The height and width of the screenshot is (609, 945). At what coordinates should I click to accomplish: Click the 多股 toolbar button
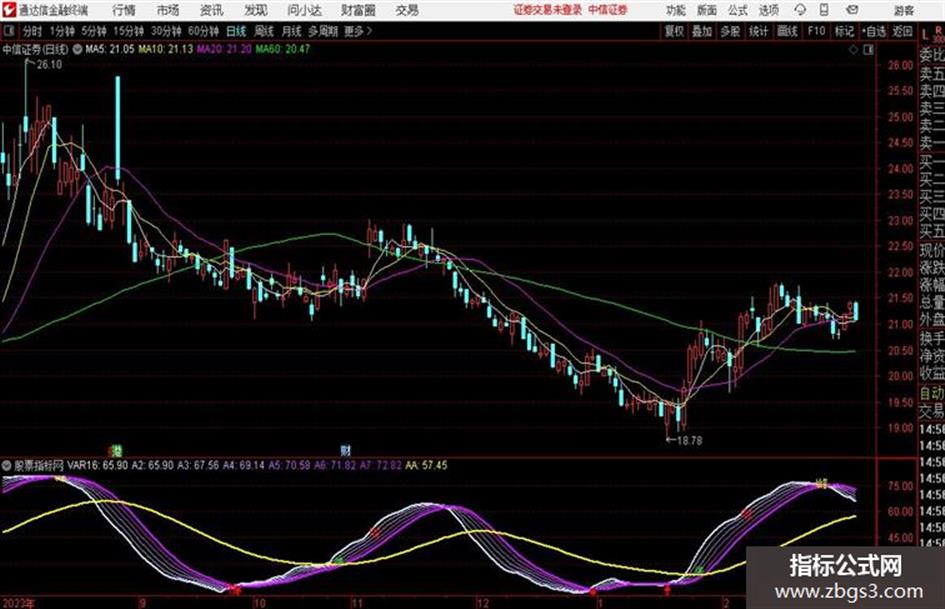tap(730, 31)
